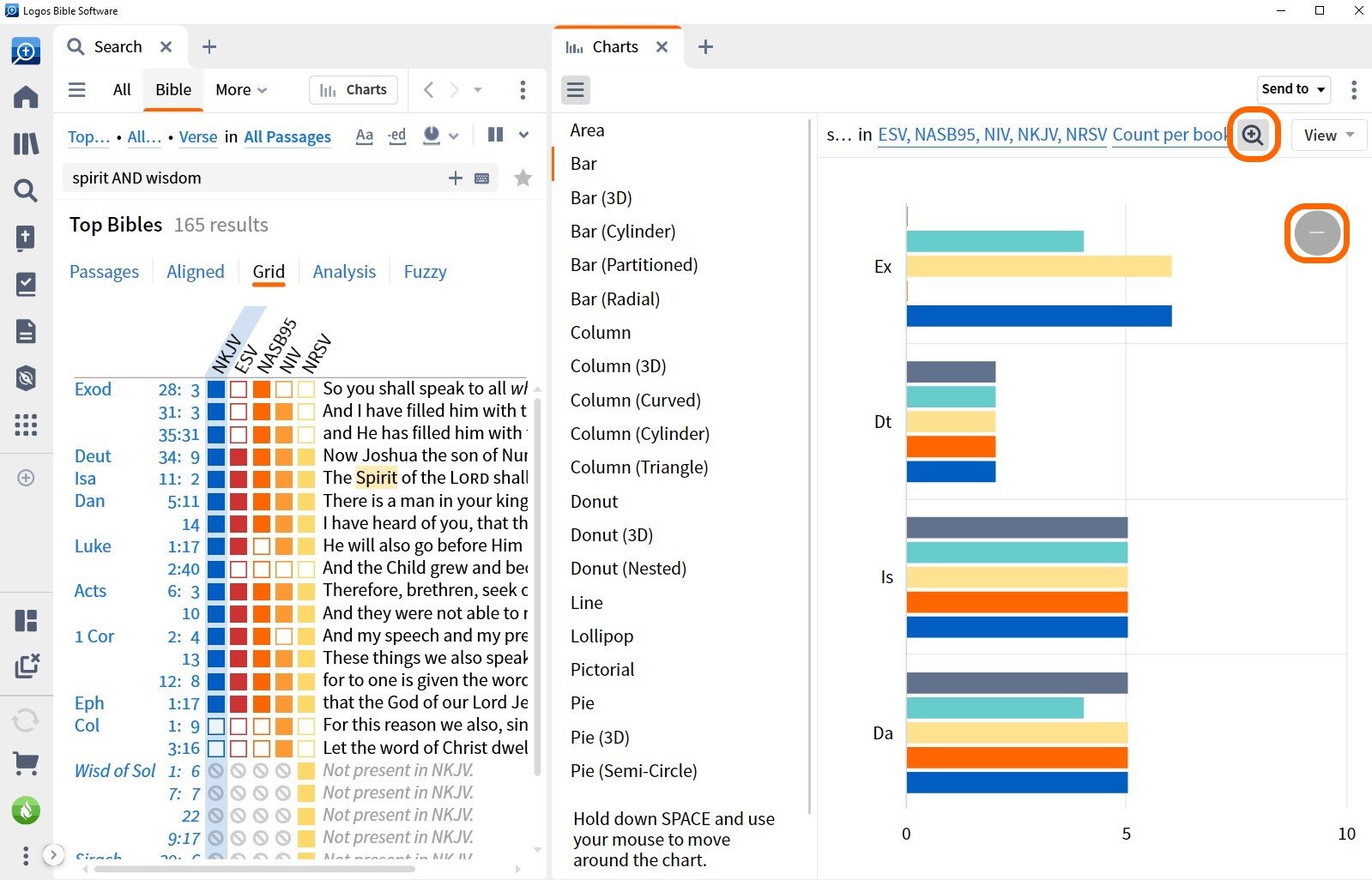Open the Bible reading plan sidebar icon

pos(26,238)
